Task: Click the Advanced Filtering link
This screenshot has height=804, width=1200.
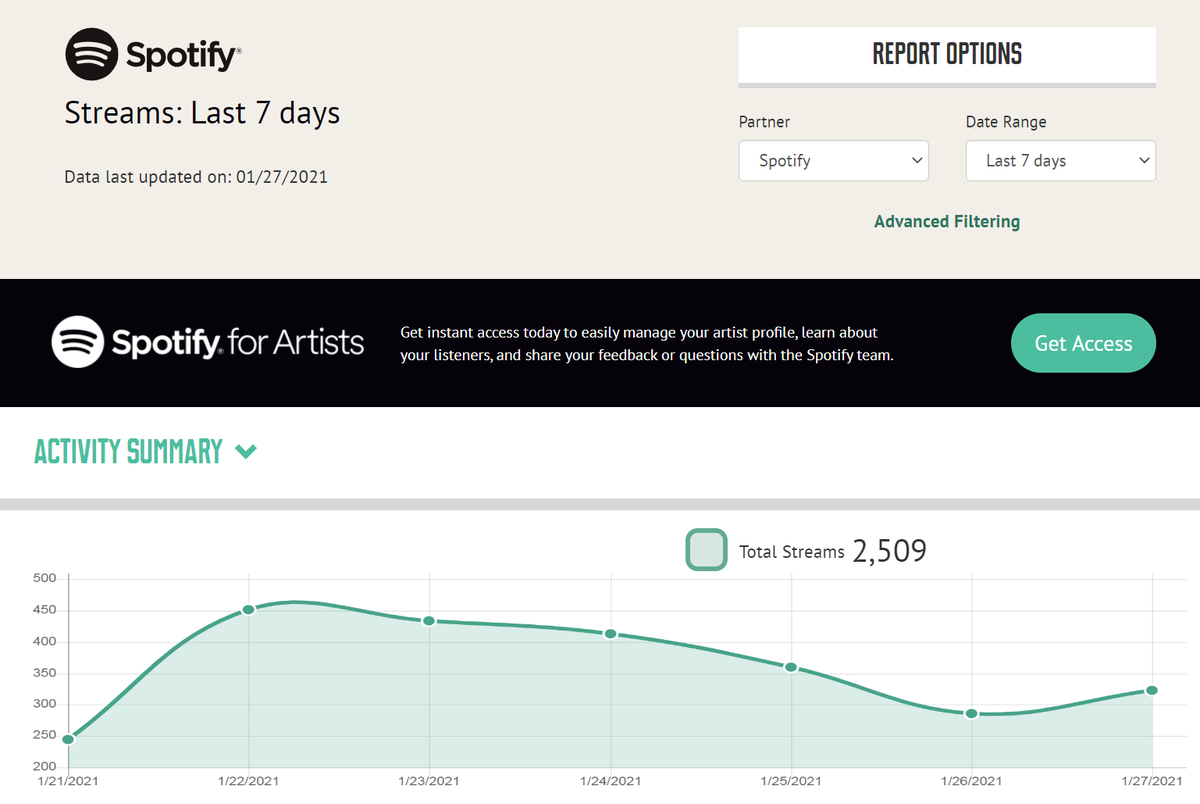Action: (946, 222)
